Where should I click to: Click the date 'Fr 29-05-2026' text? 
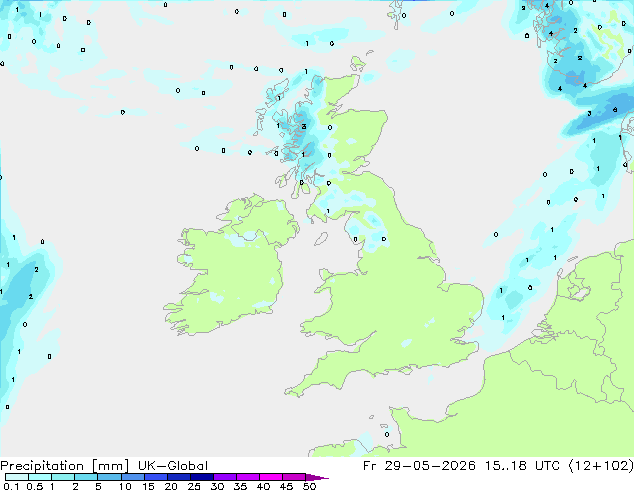419,466
